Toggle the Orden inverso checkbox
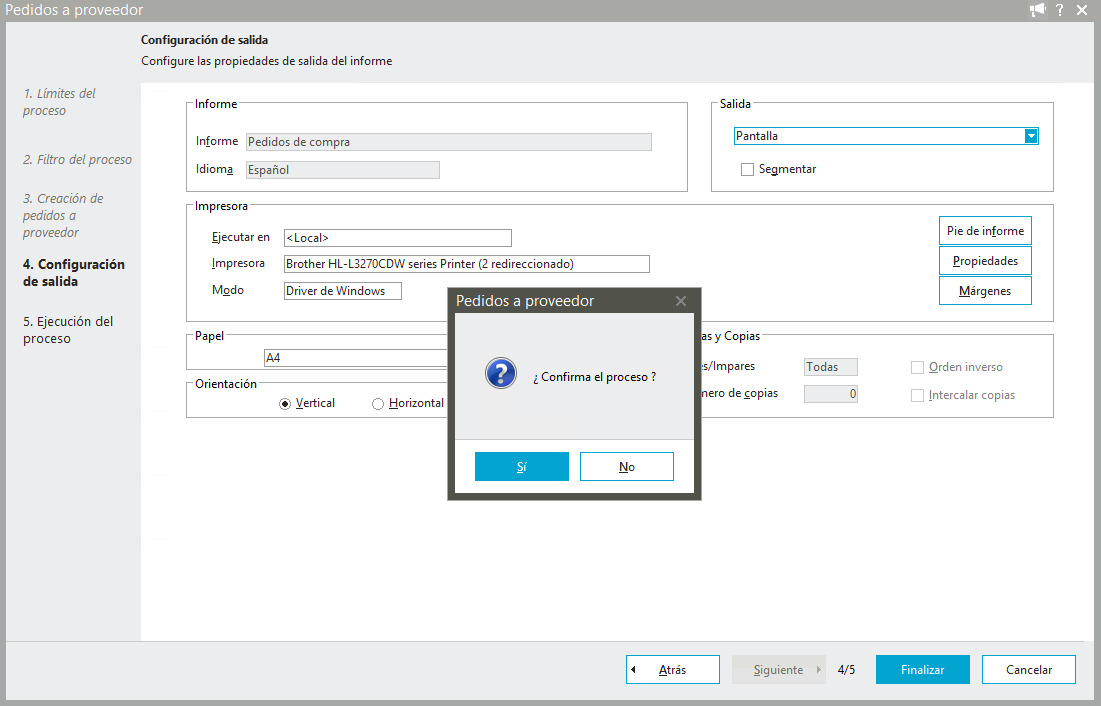The height and width of the screenshot is (706, 1101). pos(917,367)
